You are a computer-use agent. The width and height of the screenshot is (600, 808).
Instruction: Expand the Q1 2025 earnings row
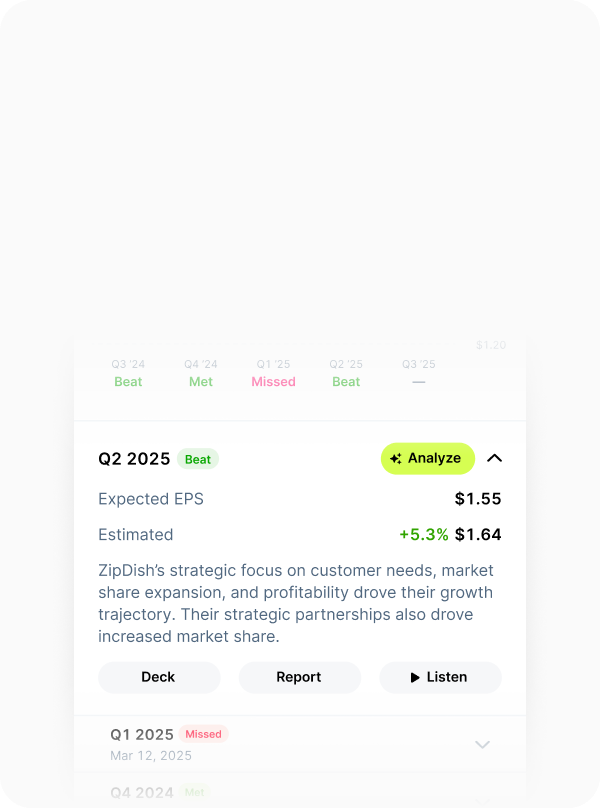482,744
